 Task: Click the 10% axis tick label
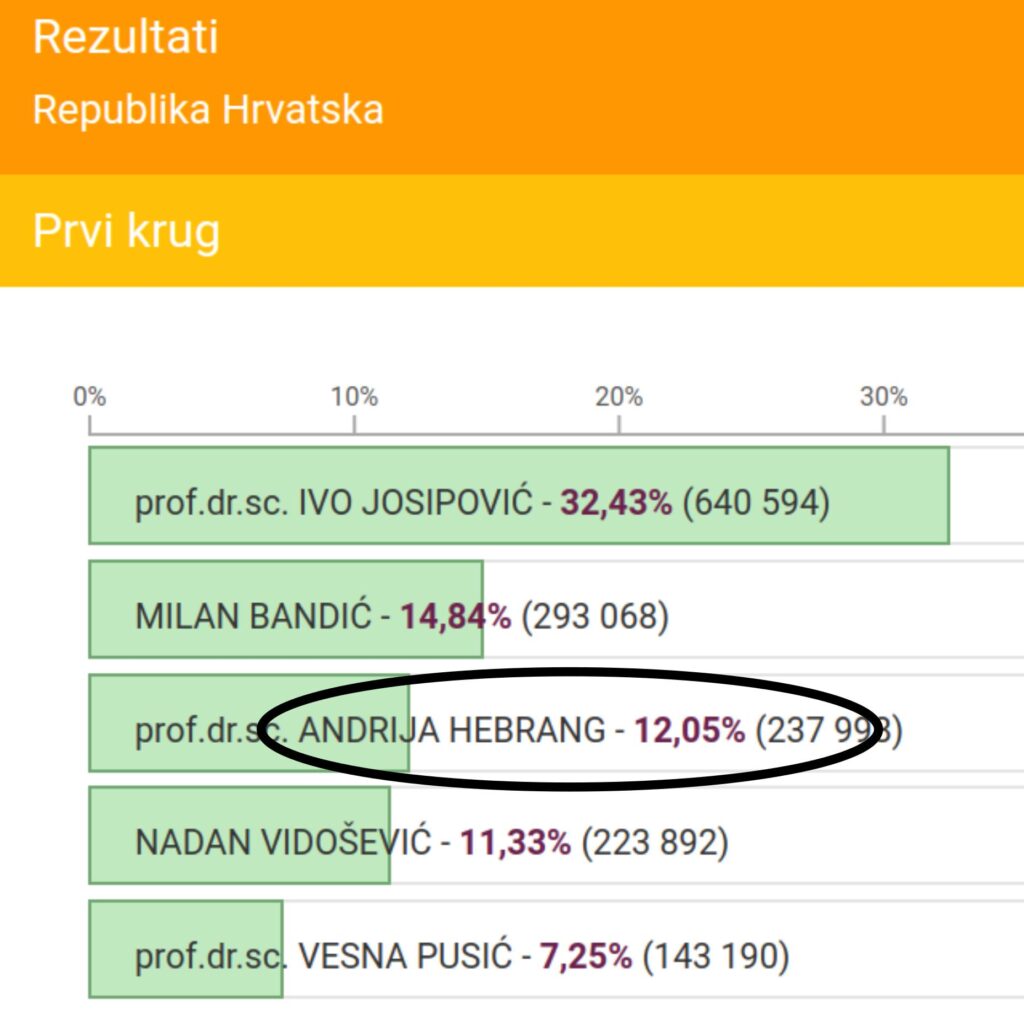[x=354, y=396]
